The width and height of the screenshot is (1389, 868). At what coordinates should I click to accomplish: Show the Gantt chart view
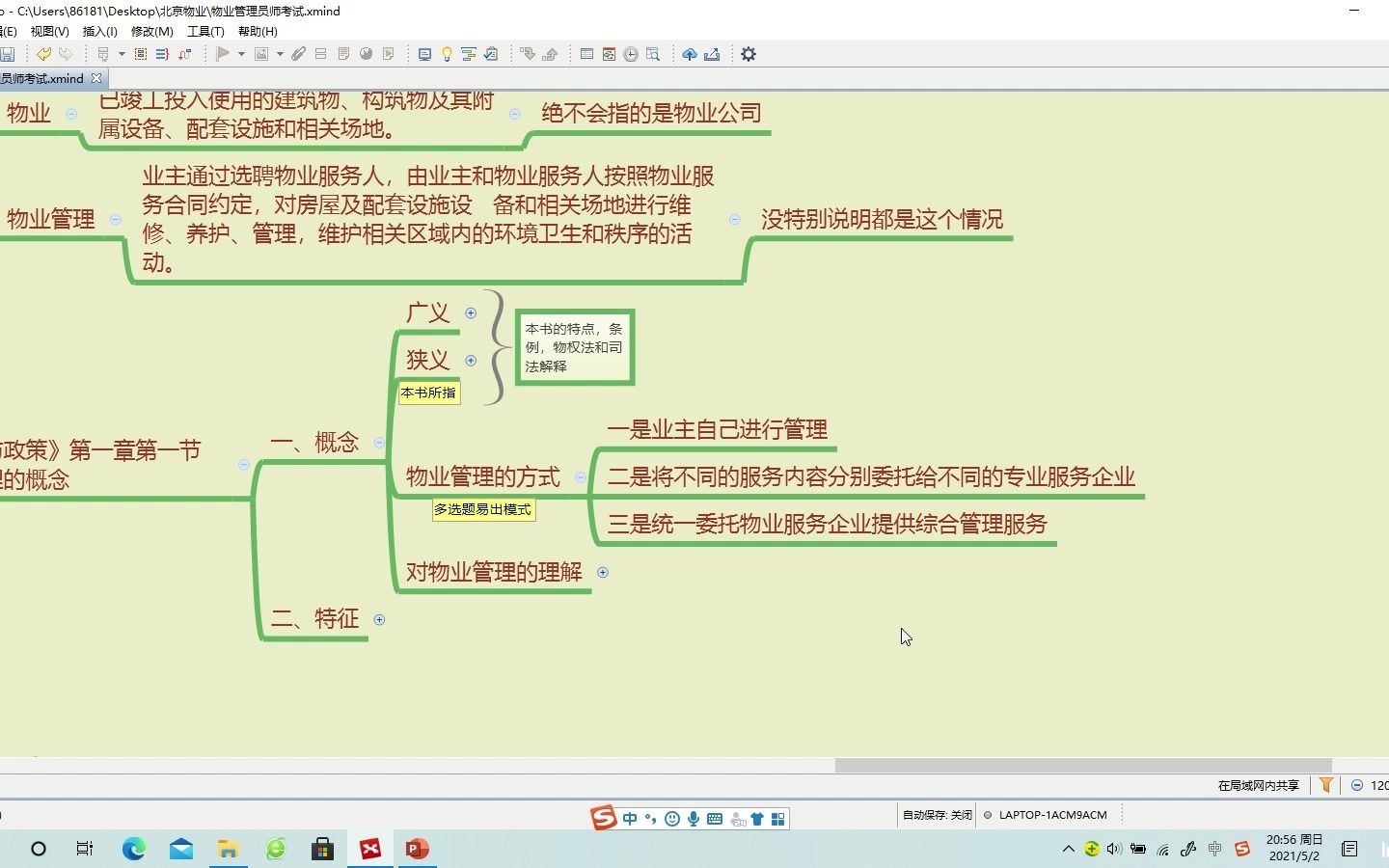point(469,54)
